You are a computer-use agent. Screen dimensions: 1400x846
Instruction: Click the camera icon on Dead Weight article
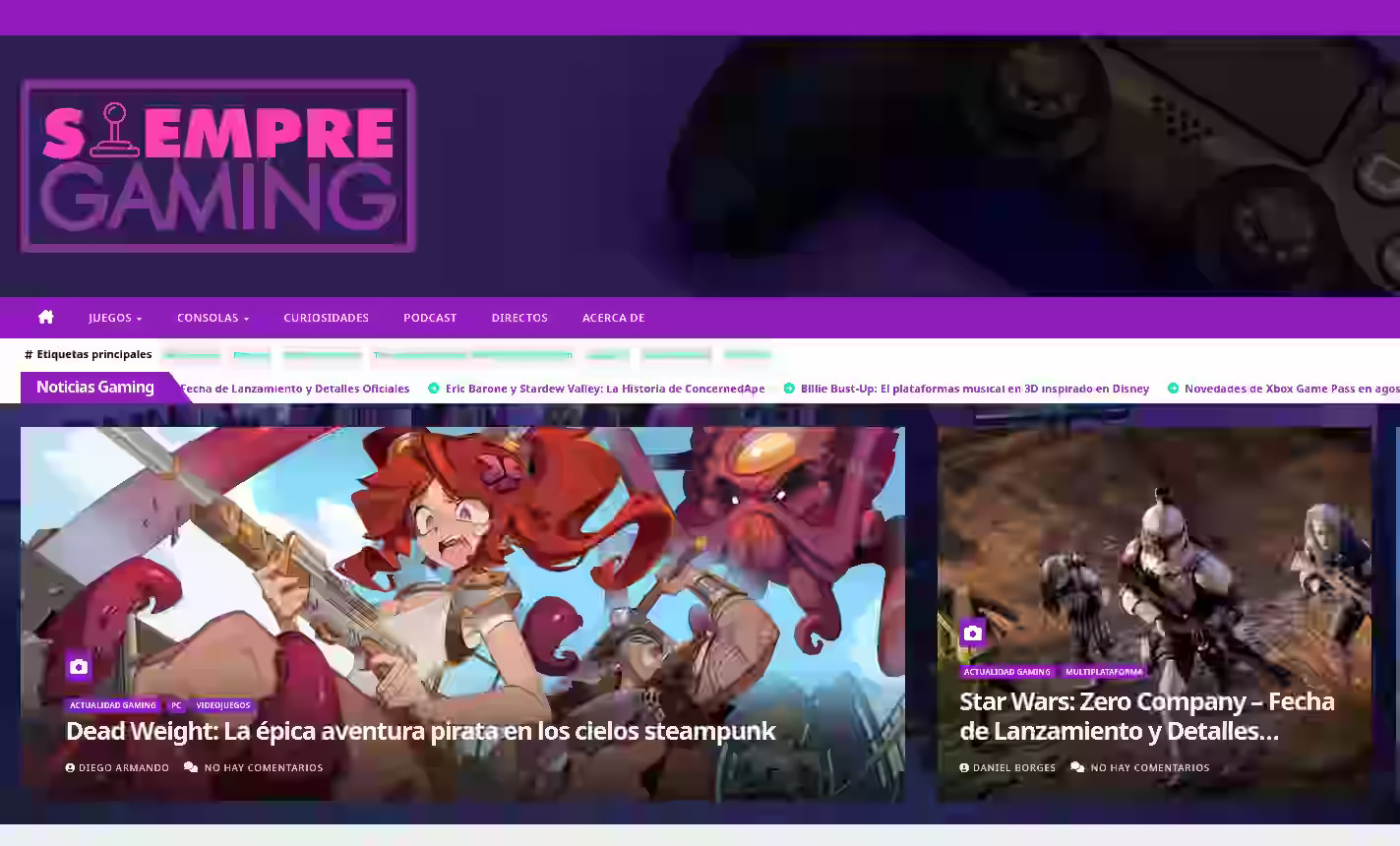[79, 667]
